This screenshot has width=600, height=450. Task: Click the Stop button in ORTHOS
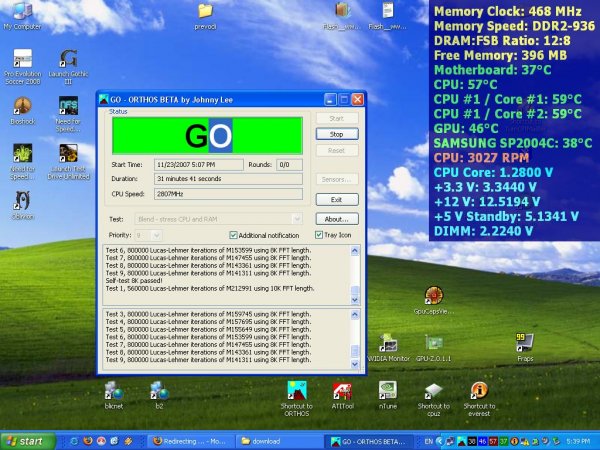coord(337,134)
